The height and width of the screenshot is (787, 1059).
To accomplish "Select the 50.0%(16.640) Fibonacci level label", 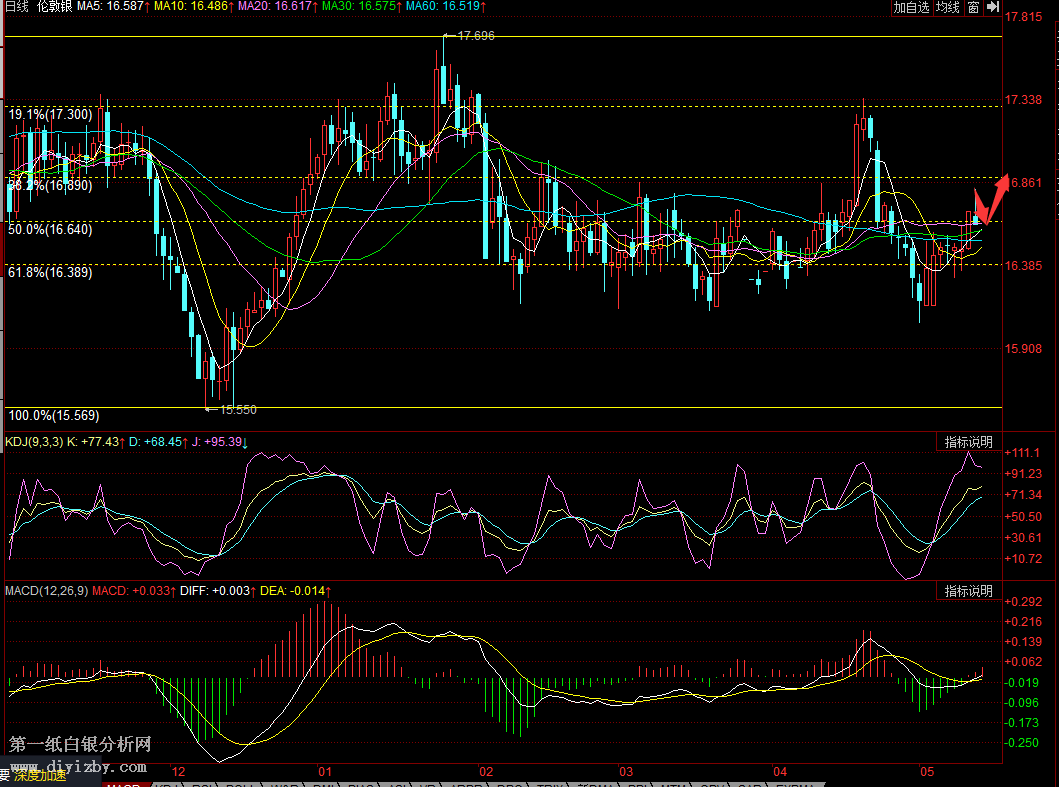I will click(50, 229).
